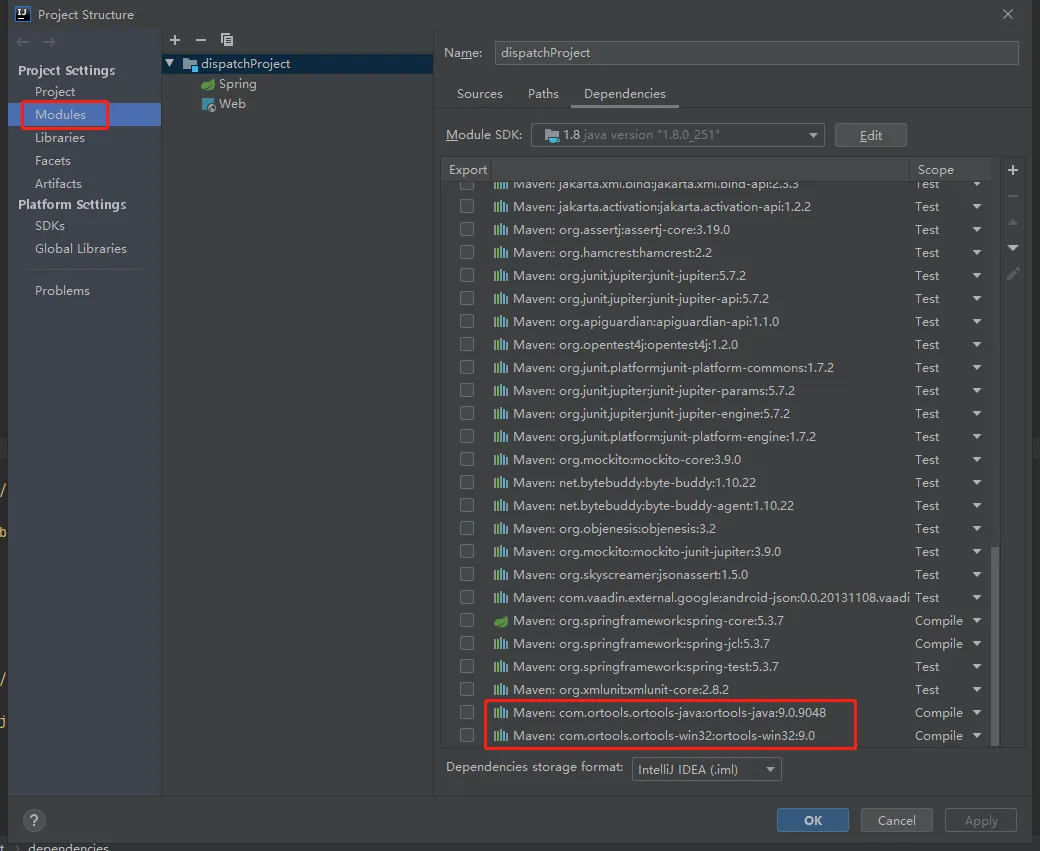The image size is (1040, 851).
Task: Select the Spring facet icon
Action: [x=208, y=84]
